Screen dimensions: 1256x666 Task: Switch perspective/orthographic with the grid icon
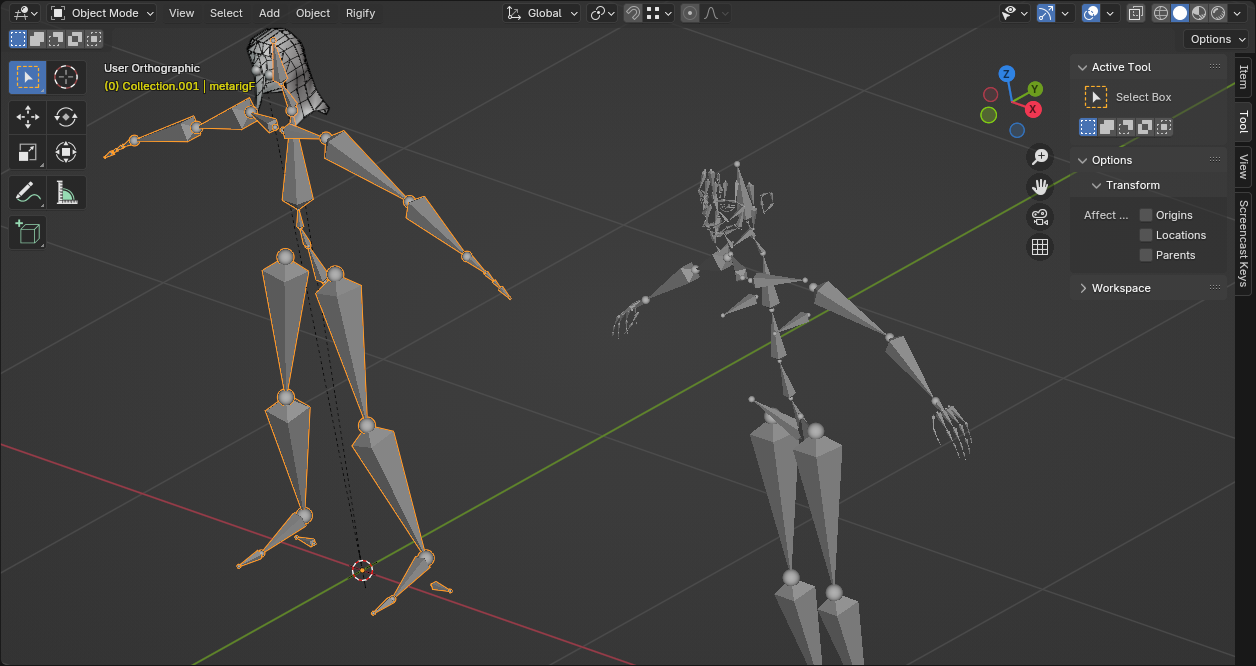[1040, 247]
